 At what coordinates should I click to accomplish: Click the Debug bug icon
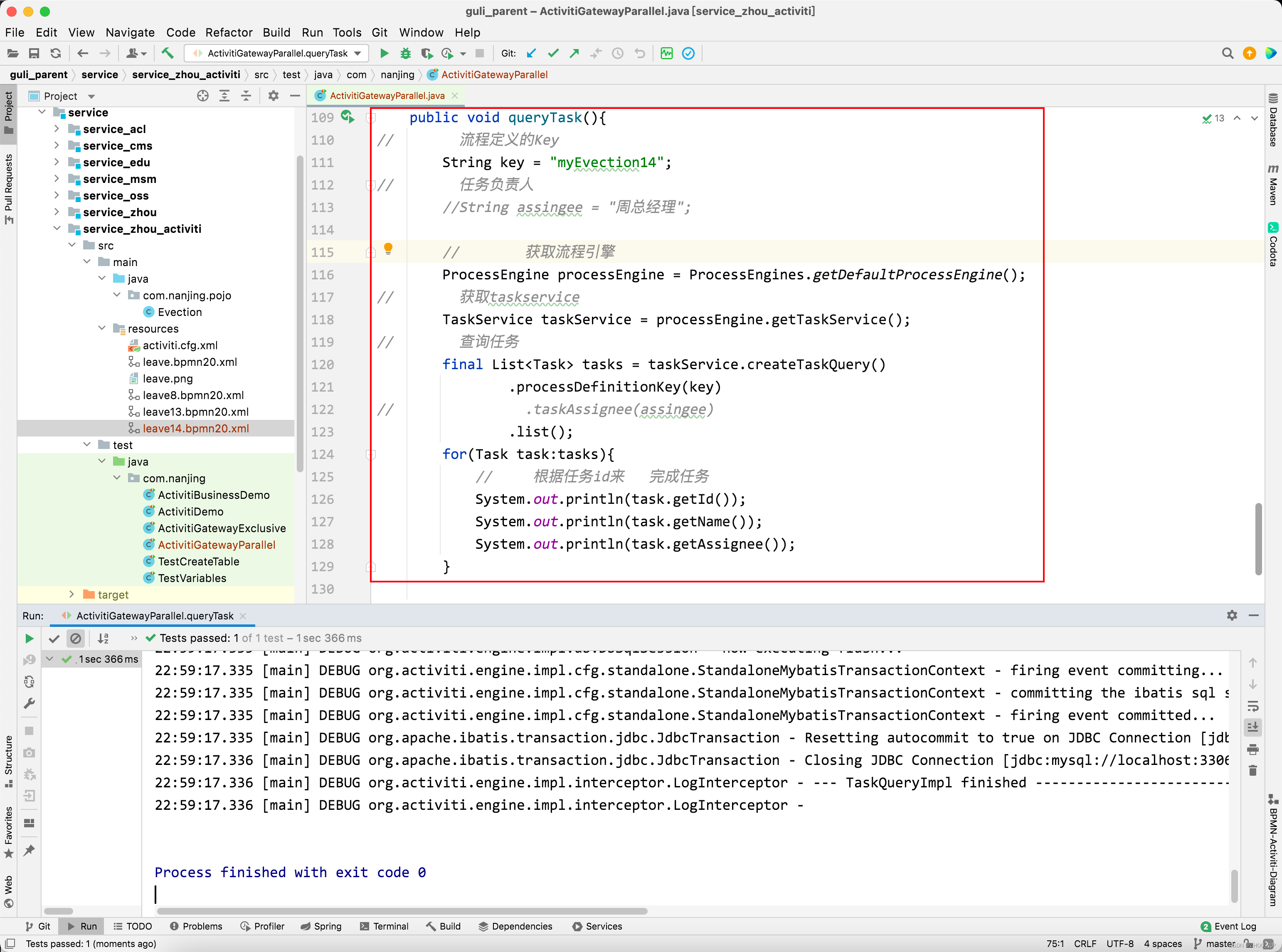406,54
